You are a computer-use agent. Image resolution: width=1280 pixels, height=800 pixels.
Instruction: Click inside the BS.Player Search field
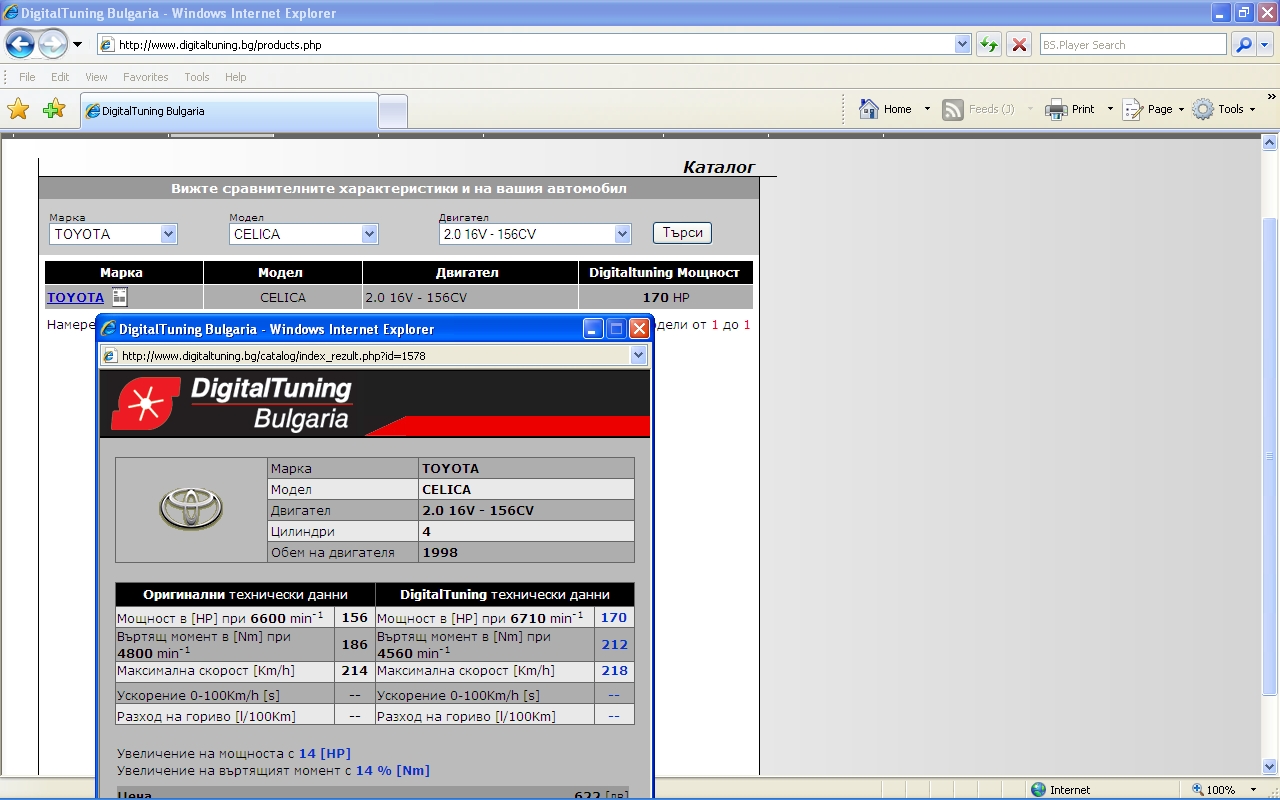(1132, 45)
